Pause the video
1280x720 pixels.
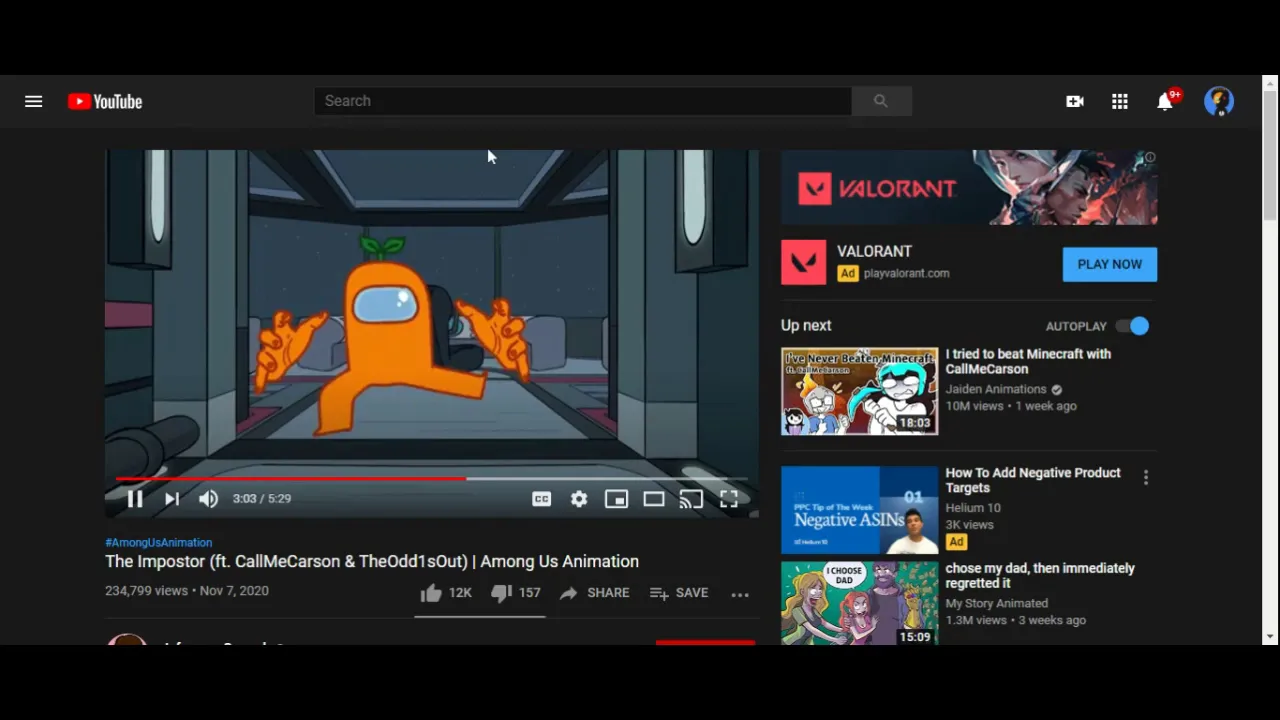coord(135,499)
